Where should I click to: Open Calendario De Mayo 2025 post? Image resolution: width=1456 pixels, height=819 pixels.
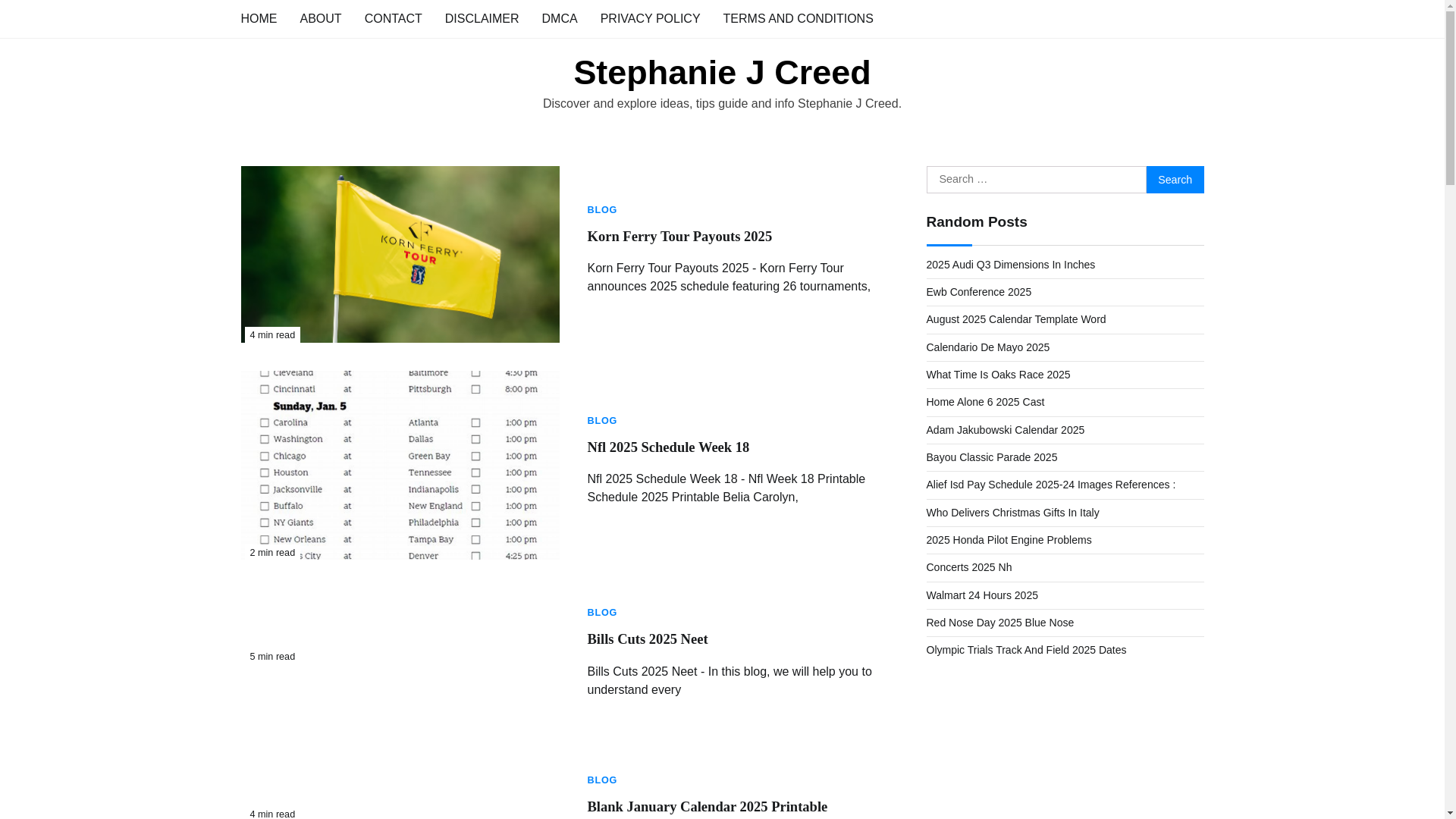[987, 347]
